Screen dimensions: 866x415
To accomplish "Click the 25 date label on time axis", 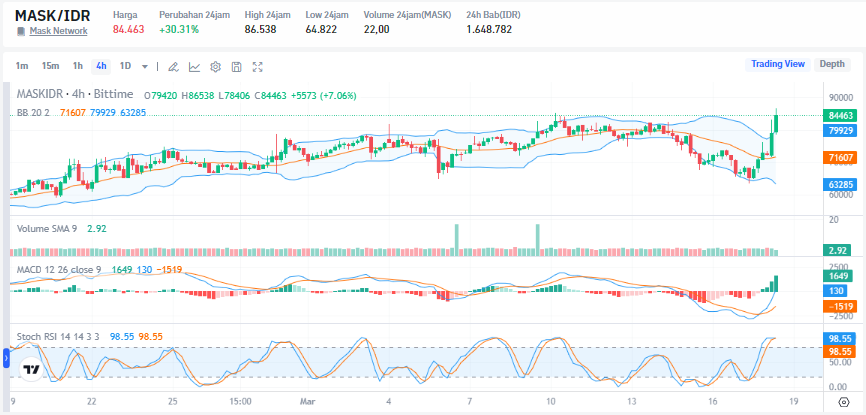I will tap(173, 401).
